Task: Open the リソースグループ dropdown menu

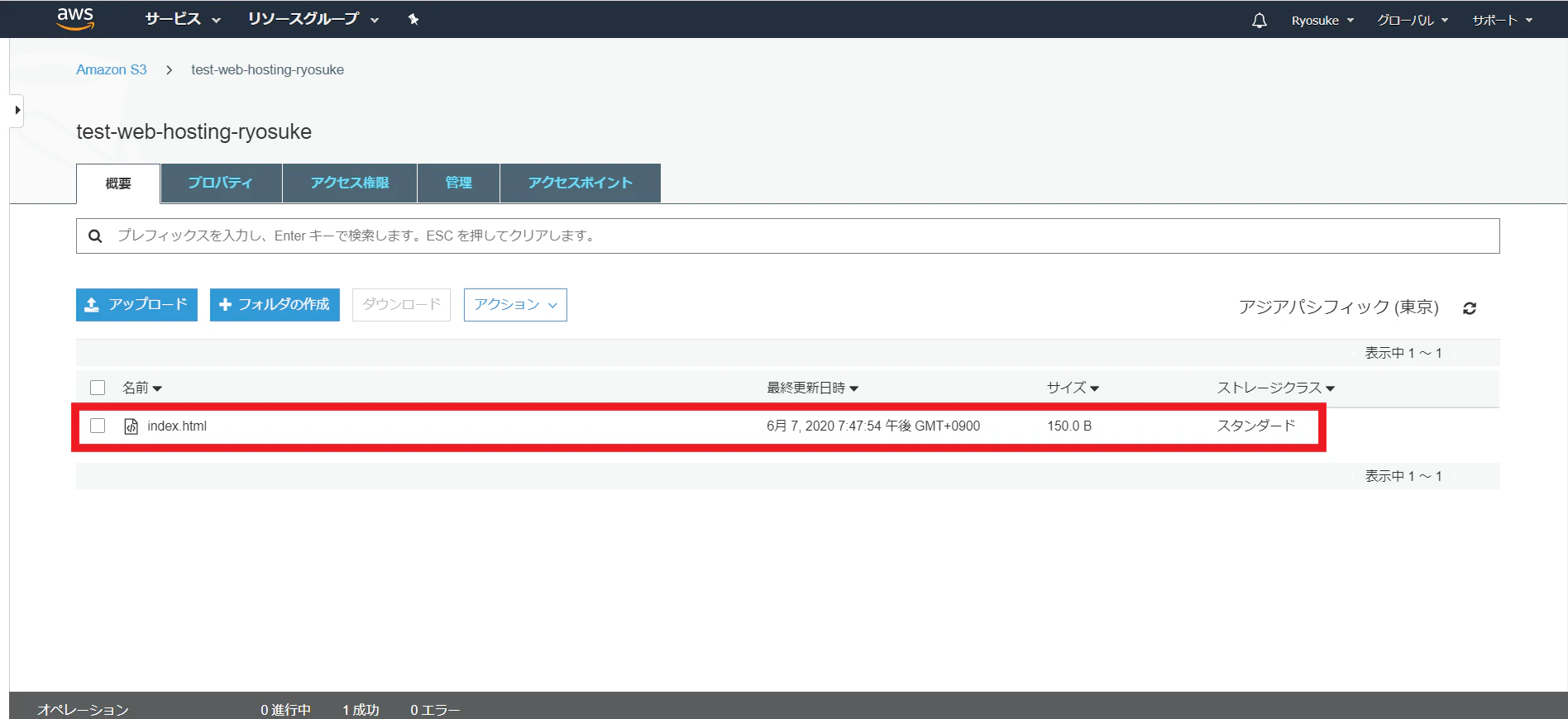Action: click(x=313, y=19)
